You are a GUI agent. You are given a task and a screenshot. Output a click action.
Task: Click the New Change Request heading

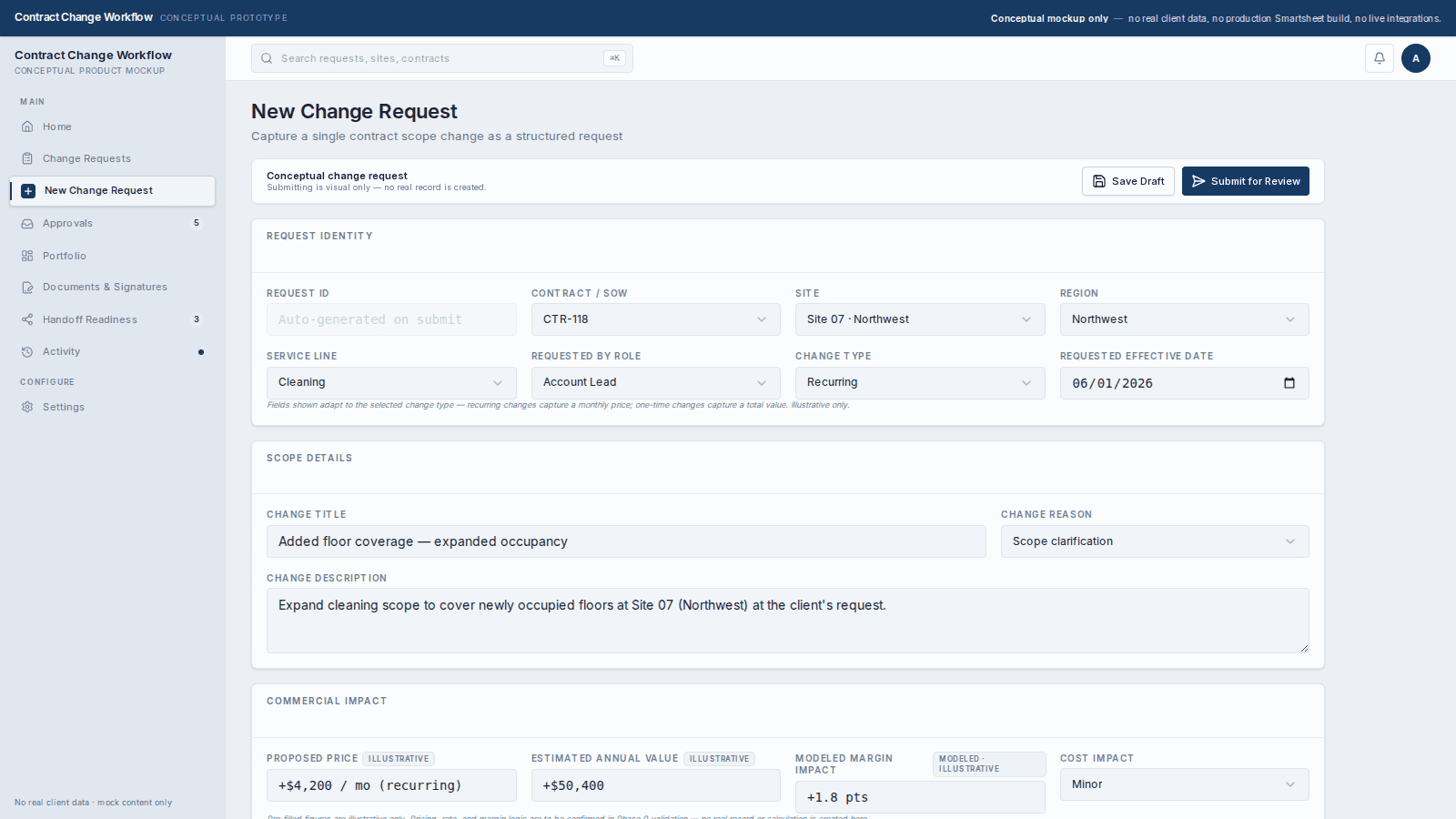click(354, 111)
